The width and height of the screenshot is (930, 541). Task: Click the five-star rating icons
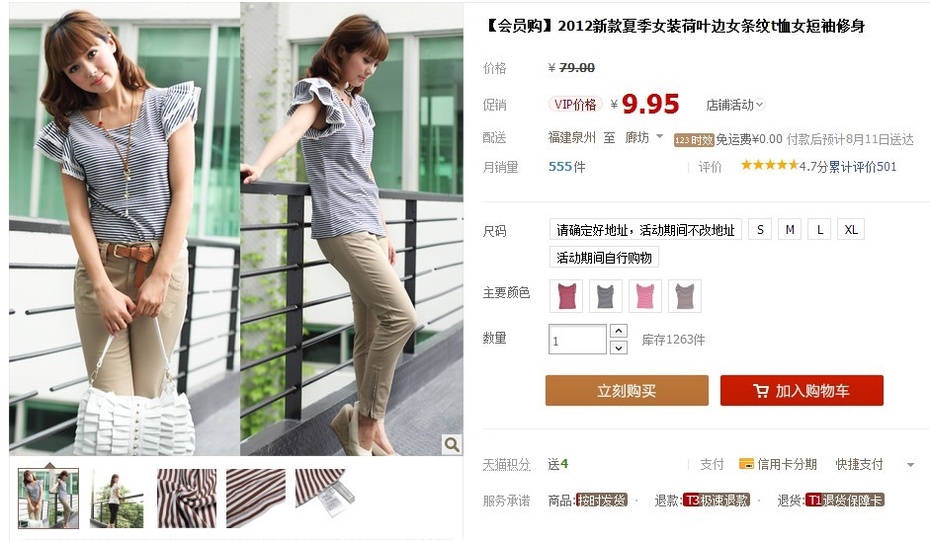769,165
